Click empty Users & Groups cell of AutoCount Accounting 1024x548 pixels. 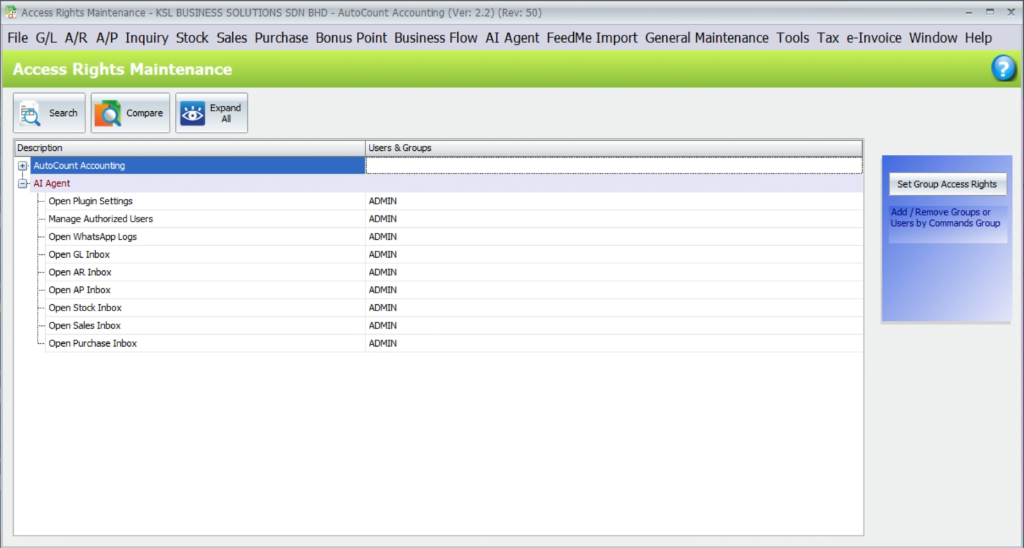click(x=614, y=166)
